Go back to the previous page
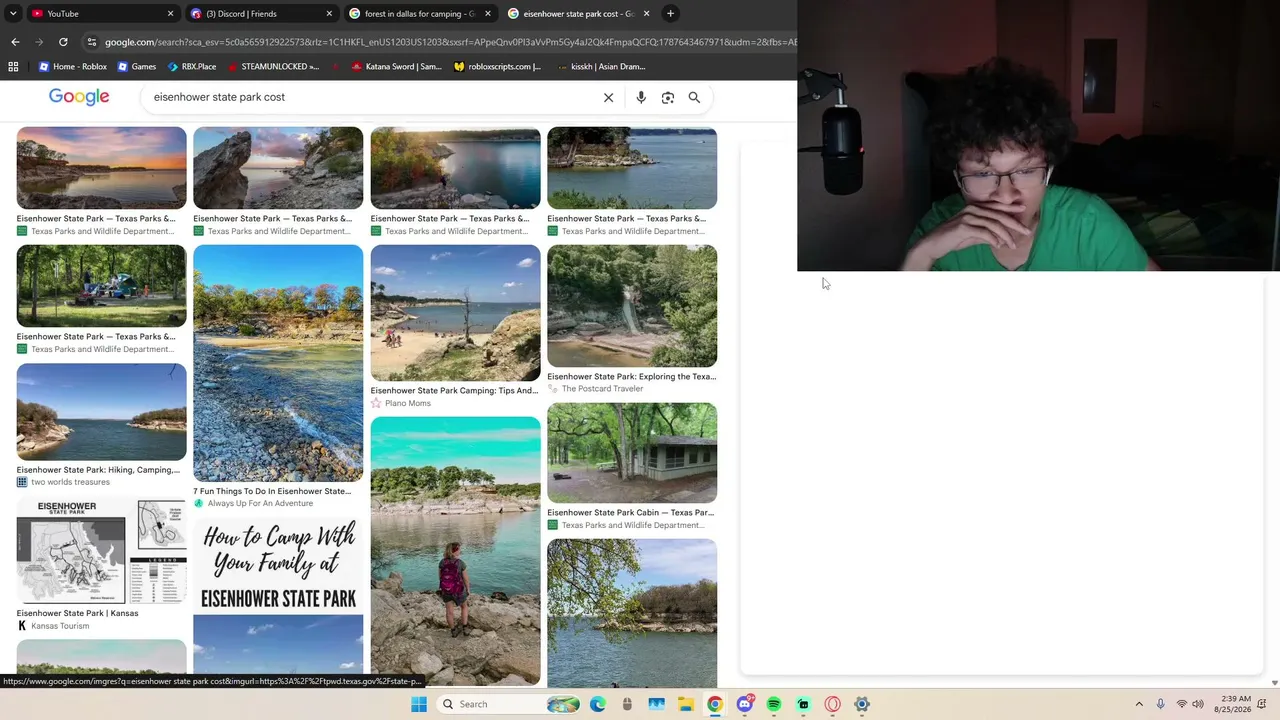The height and width of the screenshot is (720, 1280). pos(15,42)
